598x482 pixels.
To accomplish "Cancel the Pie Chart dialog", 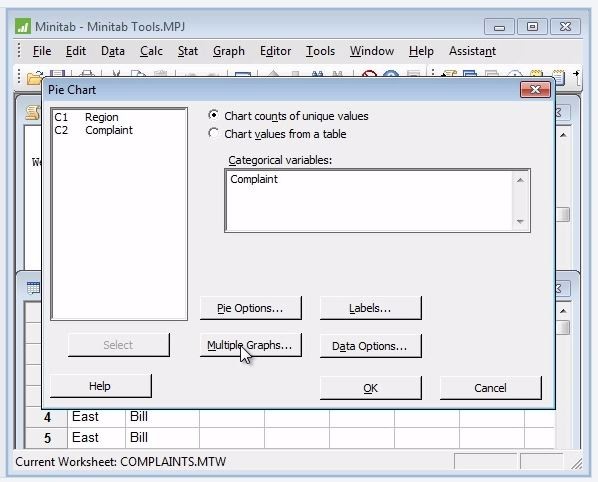I will [490, 388].
